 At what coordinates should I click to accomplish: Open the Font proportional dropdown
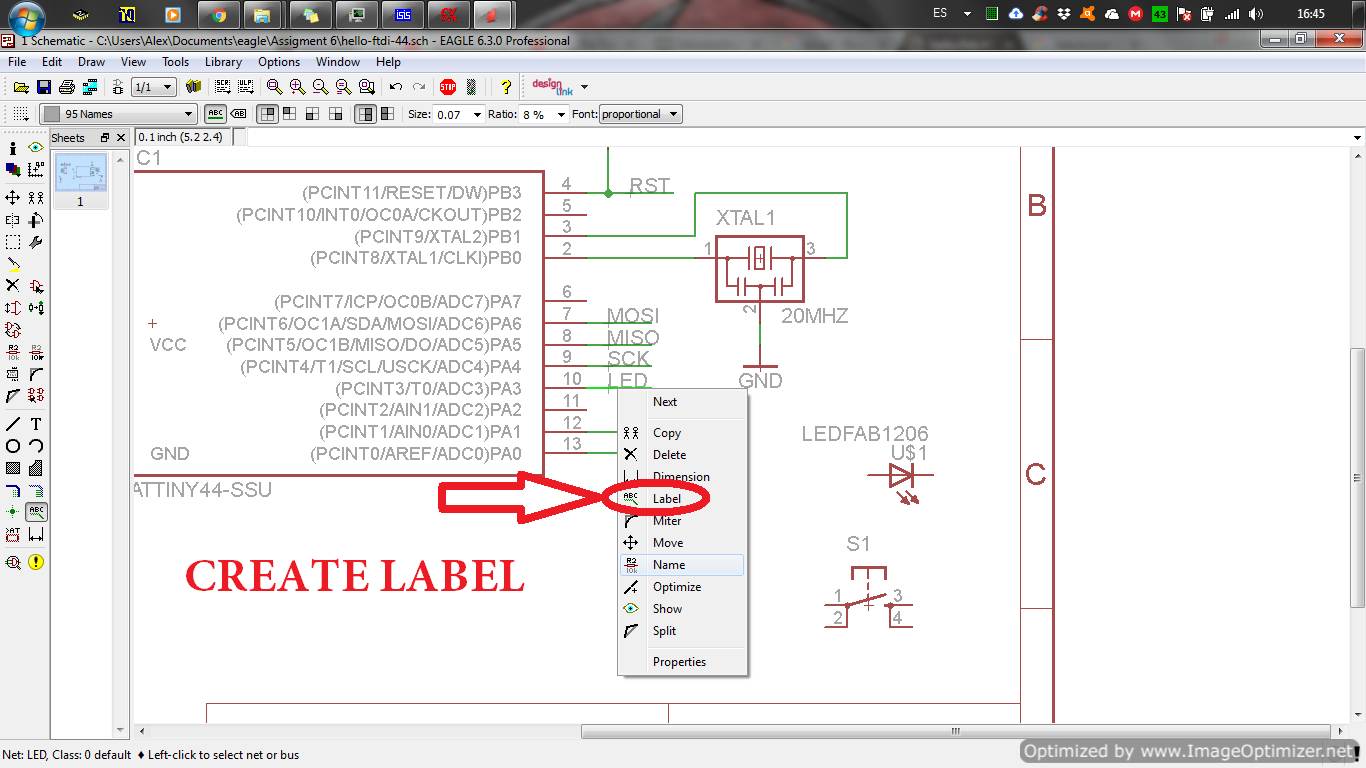click(x=641, y=114)
